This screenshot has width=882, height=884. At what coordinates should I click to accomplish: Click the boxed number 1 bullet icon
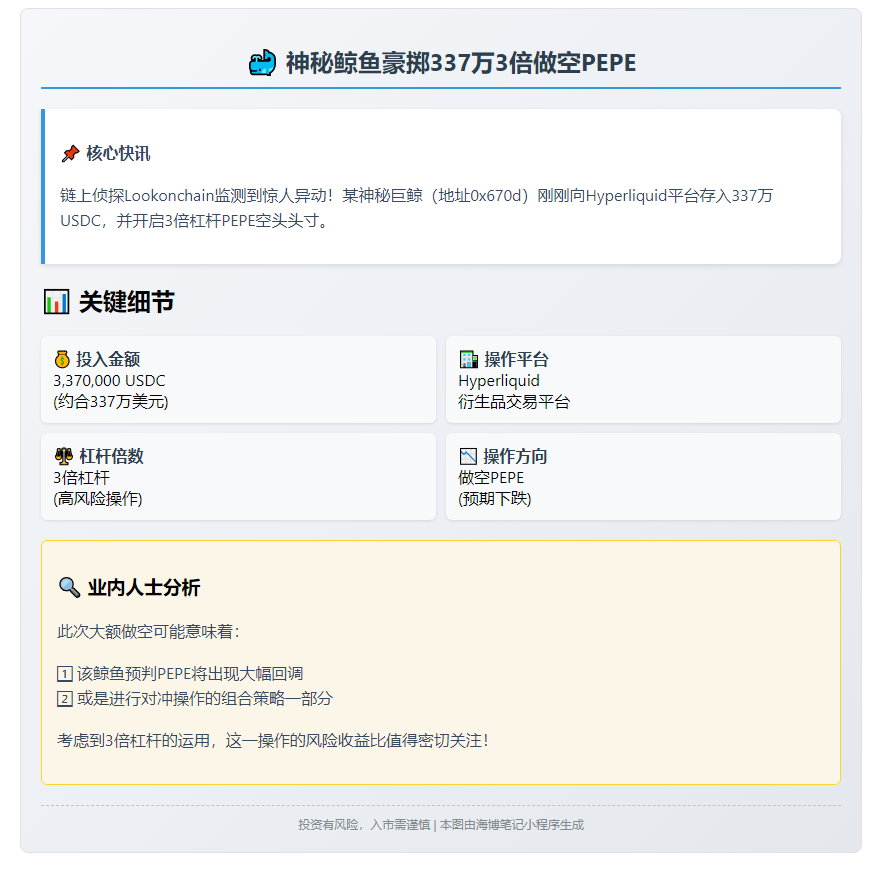[x=65, y=675]
